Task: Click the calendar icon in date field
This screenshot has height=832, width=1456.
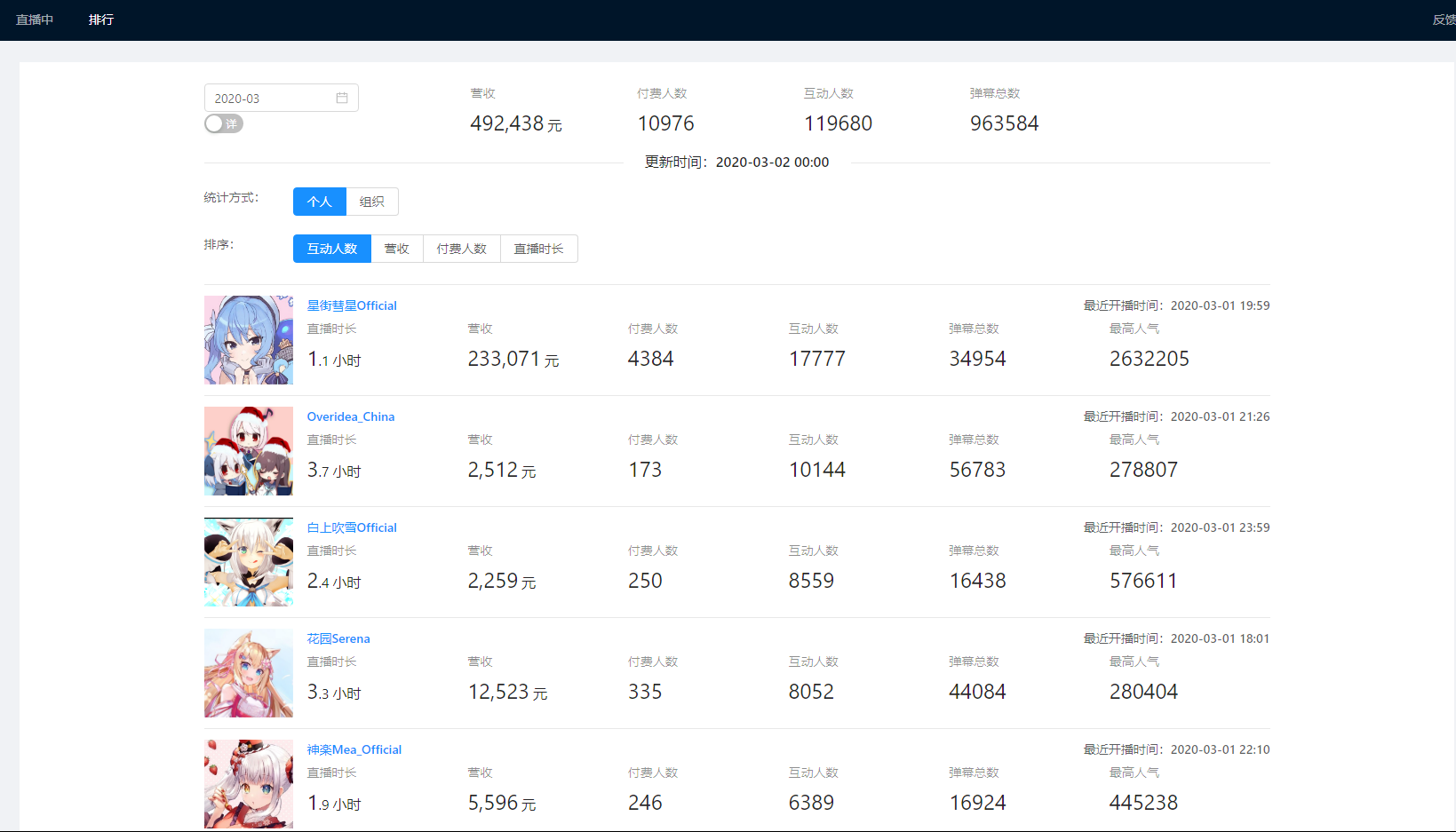Action: pos(342,98)
